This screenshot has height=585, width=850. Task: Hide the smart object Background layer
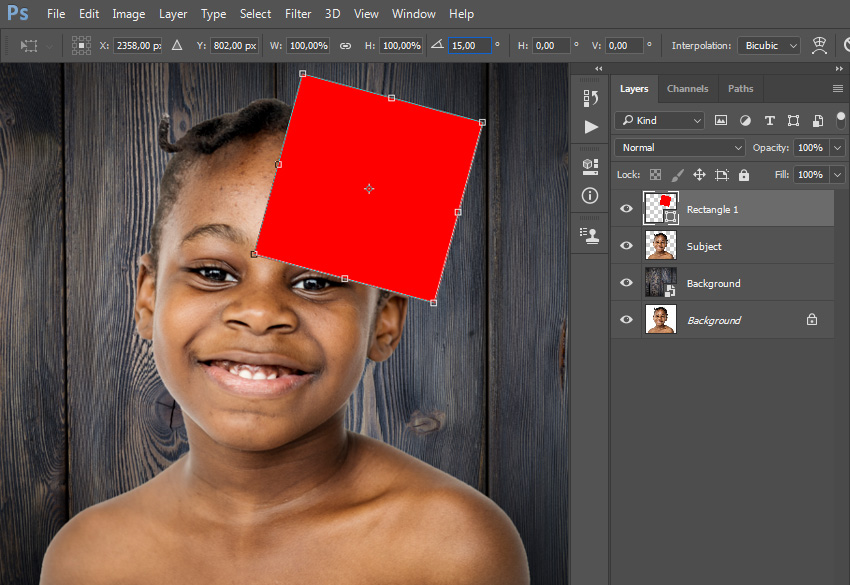(x=626, y=282)
